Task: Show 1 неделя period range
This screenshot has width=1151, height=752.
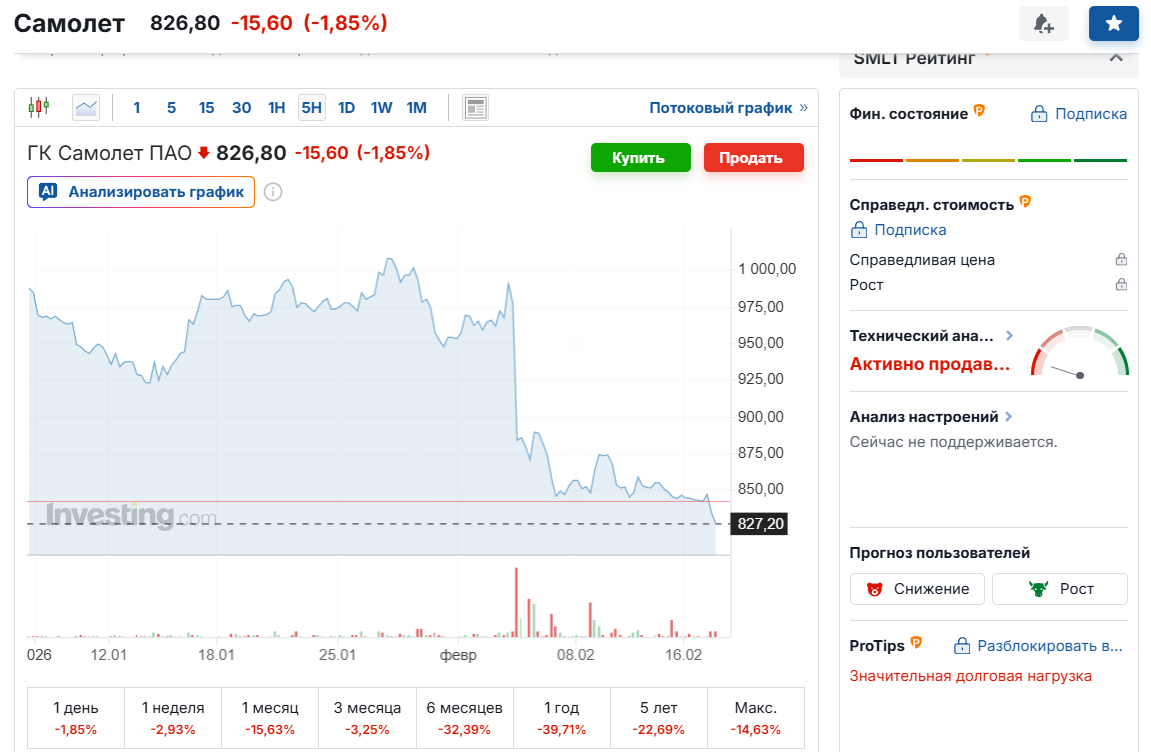Action: [x=173, y=717]
